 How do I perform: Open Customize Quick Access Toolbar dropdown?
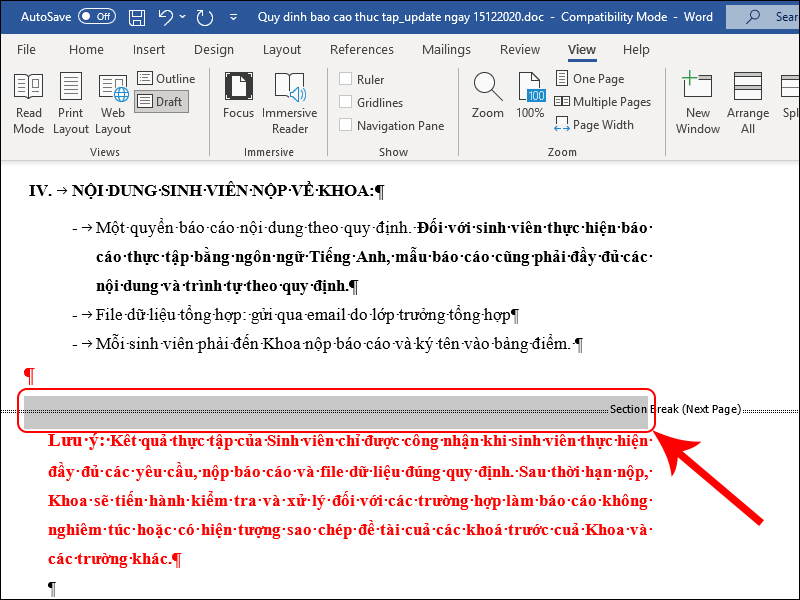[233, 17]
